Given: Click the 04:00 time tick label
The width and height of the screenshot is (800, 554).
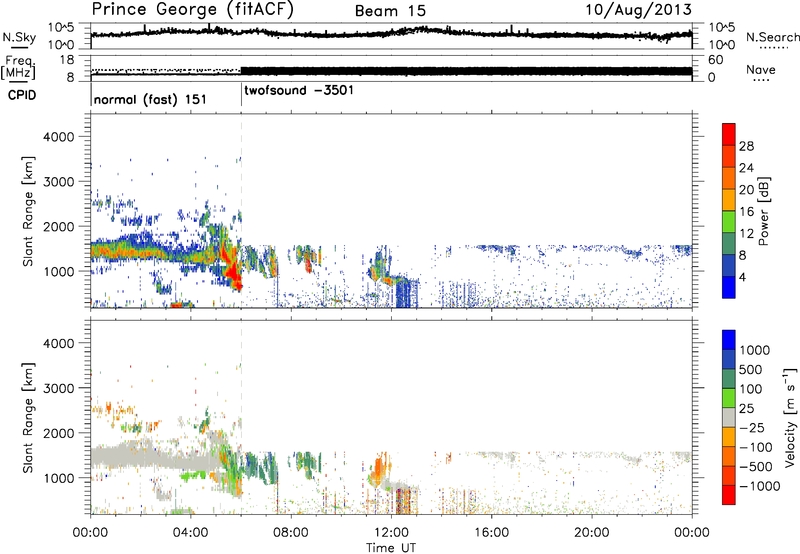Looking at the screenshot, I should [190, 532].
